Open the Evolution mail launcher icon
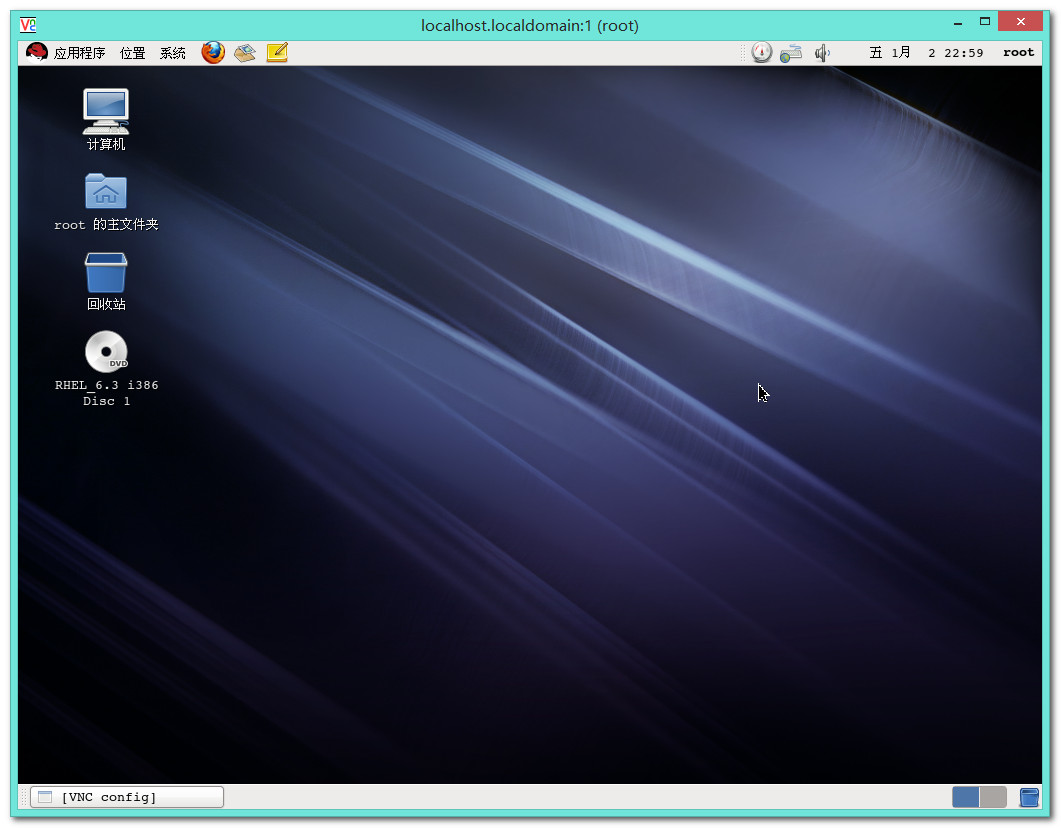The height and width of the screenshot is (828, 1061). [x=245, y=53]
